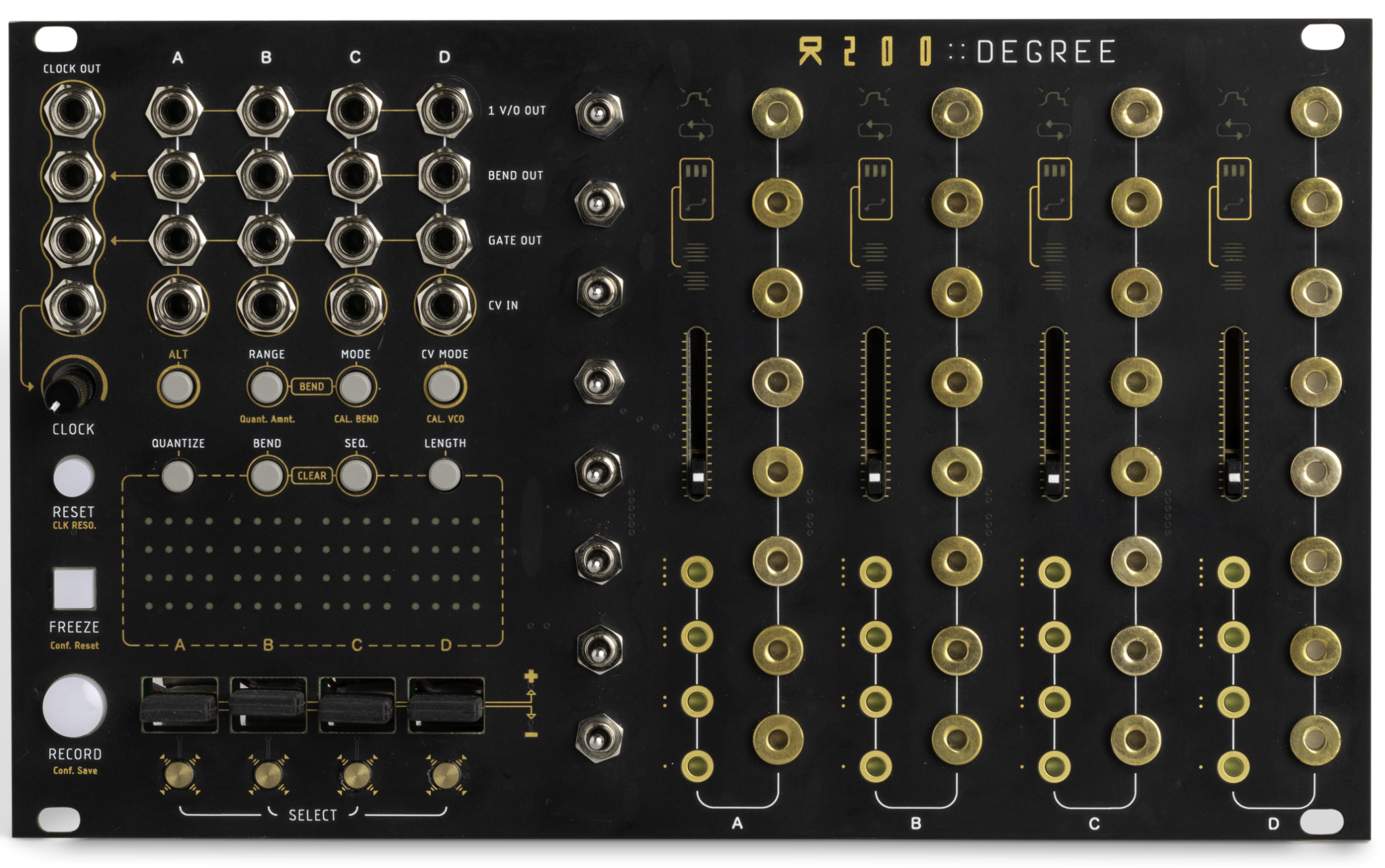
Task: Flip the bottommost toggle switch
Action: [598, 737]
